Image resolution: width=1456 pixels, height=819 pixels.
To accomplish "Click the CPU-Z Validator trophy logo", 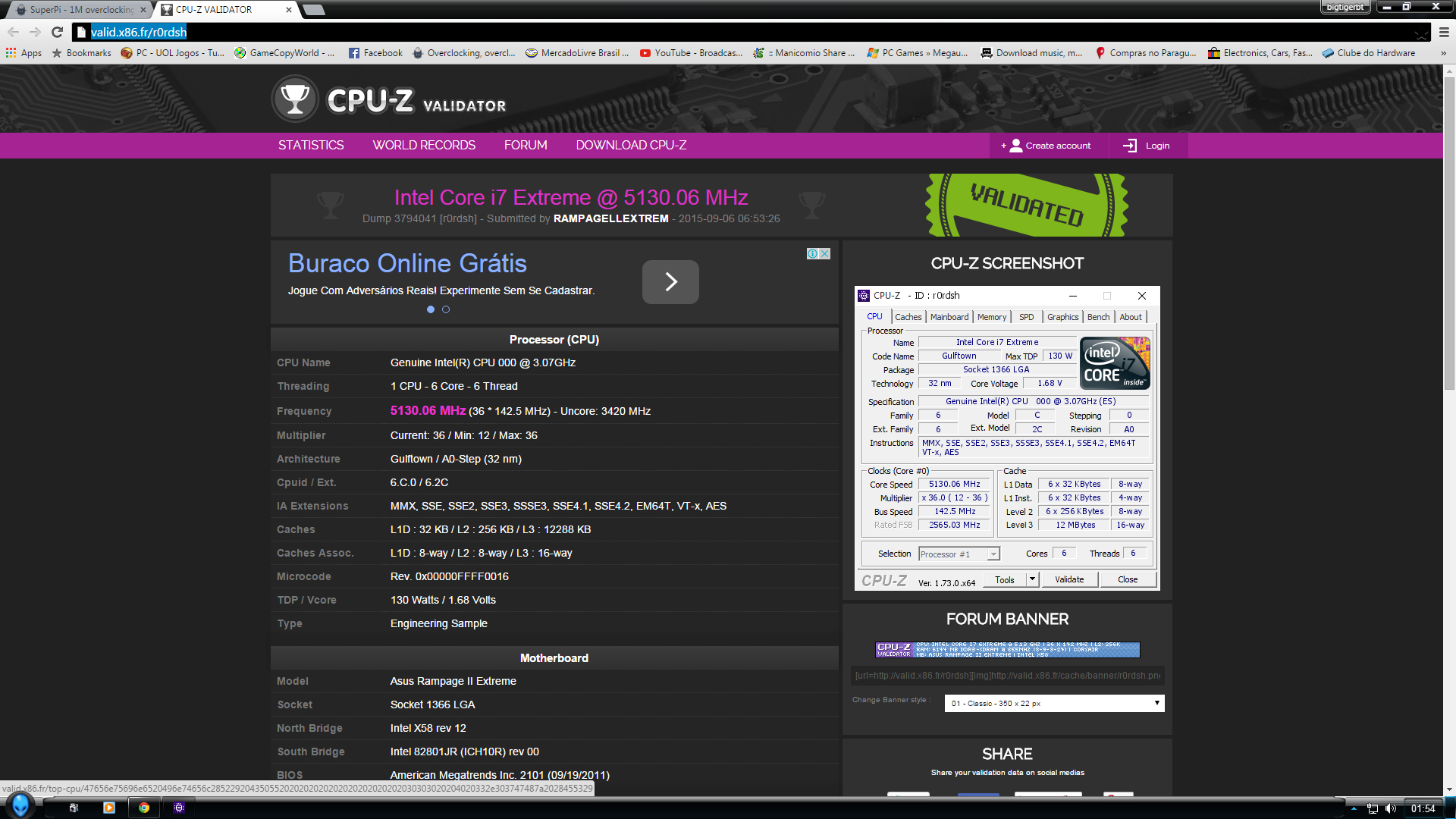I will point(295,99).
